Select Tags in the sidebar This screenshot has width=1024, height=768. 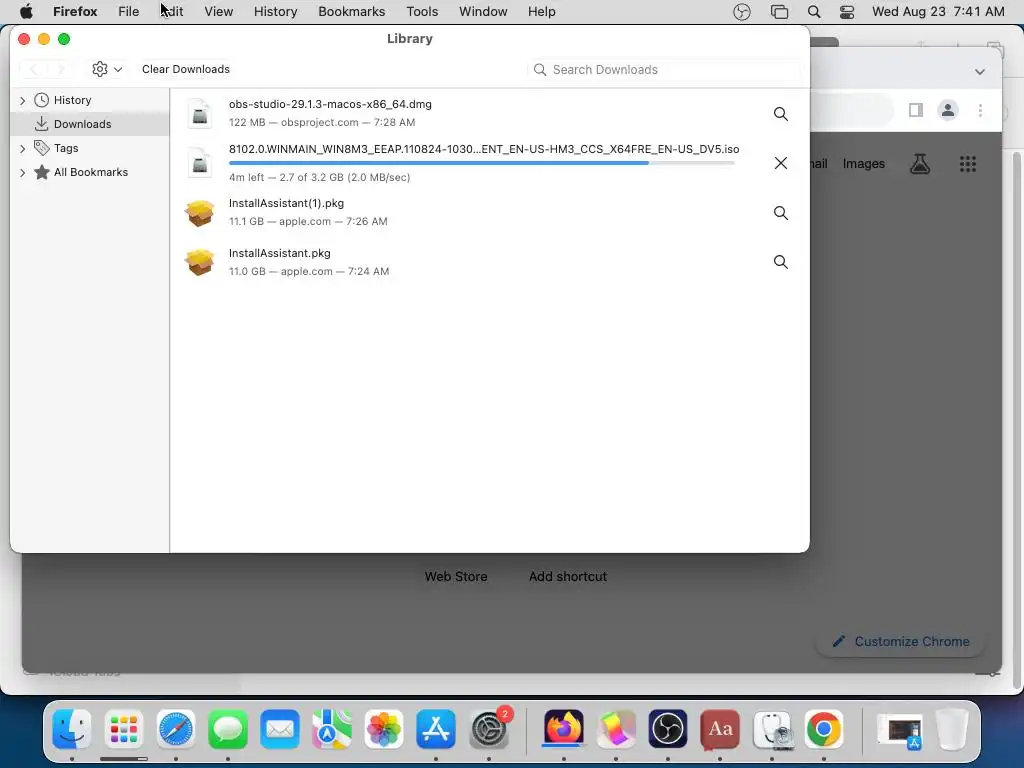click(x=66, y=148)
